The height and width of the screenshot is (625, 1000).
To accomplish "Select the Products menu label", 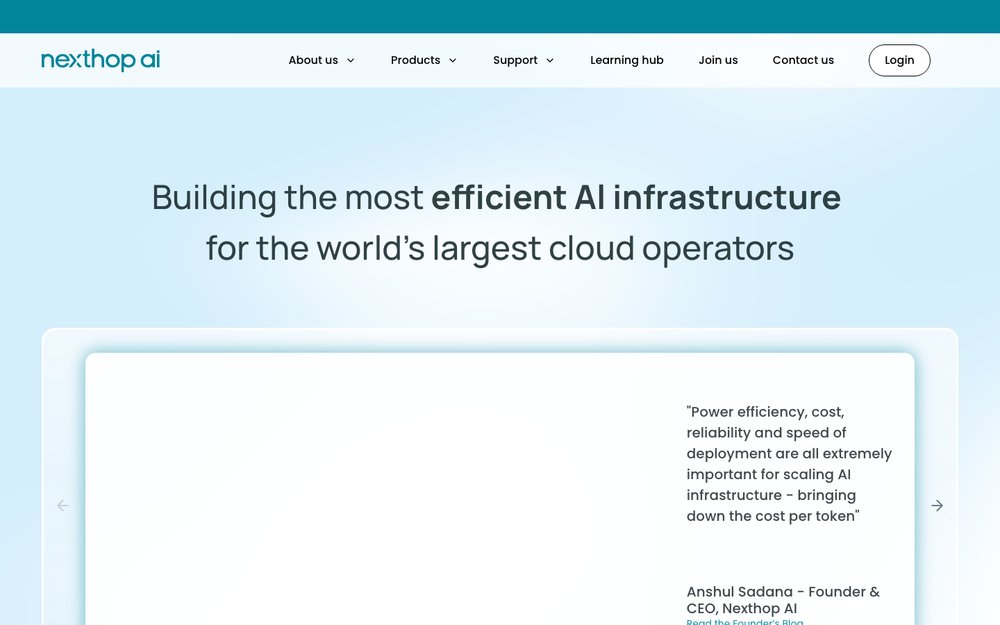I will [415, 60].
